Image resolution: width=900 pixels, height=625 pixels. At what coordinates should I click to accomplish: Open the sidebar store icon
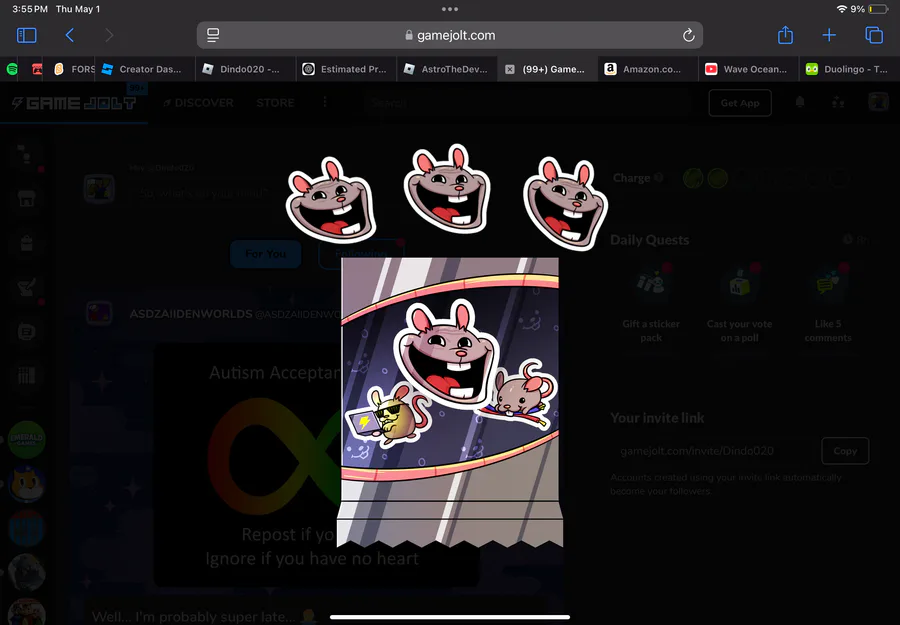tap(26, 199)
